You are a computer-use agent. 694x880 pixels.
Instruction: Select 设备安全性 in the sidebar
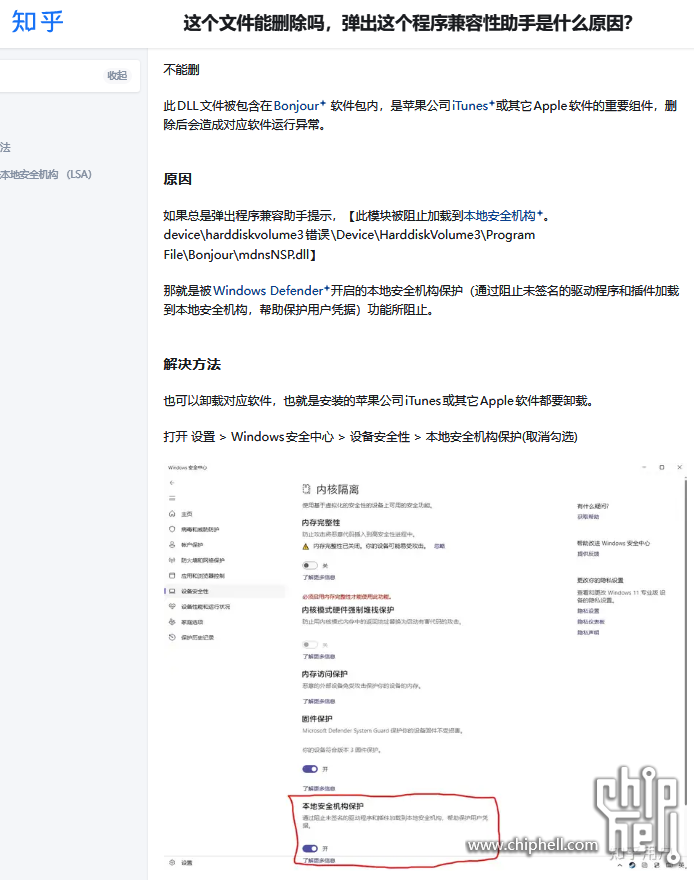coord(197,591)
